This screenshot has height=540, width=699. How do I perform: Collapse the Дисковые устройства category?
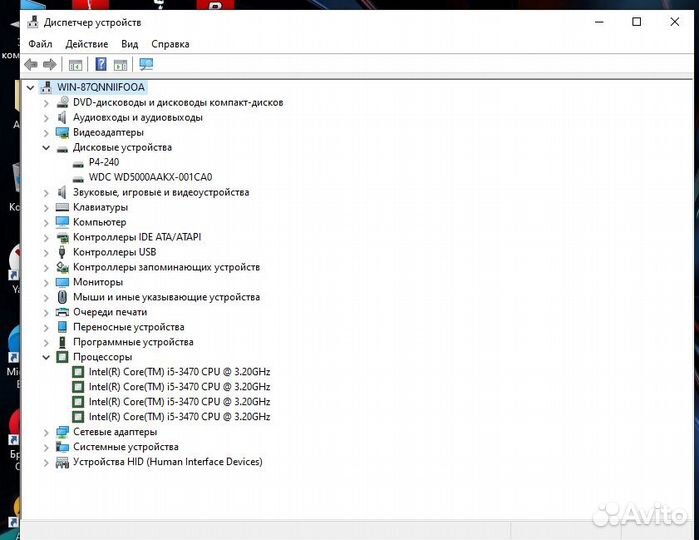click(46, 148)
